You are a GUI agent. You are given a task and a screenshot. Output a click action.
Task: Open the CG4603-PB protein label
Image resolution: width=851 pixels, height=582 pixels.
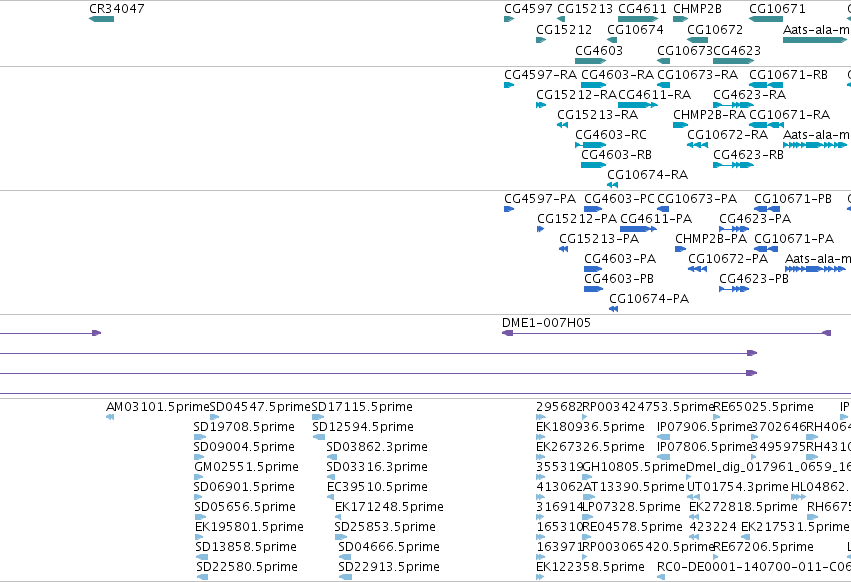coord(619,279)
